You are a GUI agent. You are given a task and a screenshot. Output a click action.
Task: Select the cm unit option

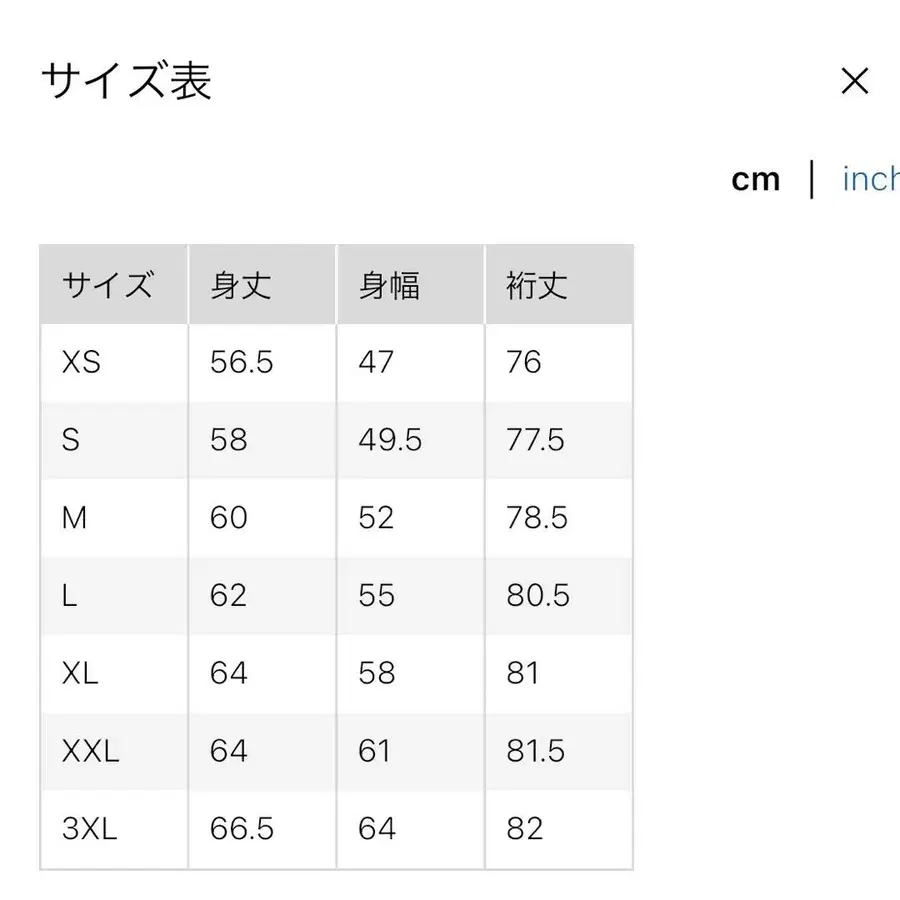point(759,179)
